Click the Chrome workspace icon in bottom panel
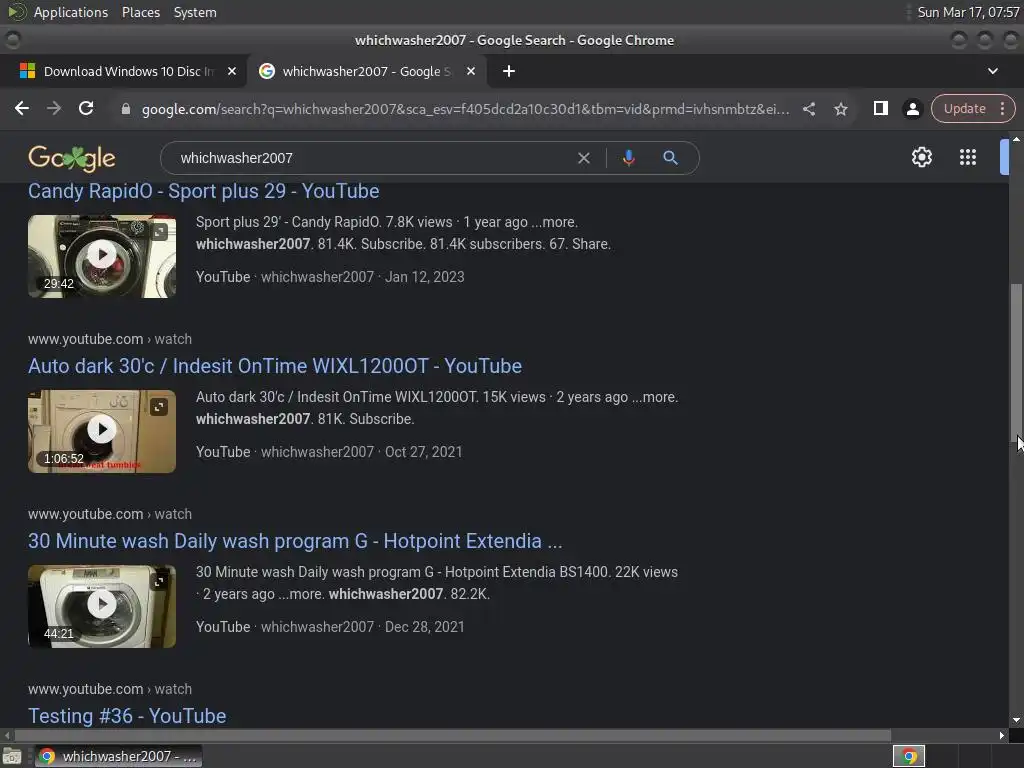The height and width of the screenshot is (768, 1024). point(908,756)
